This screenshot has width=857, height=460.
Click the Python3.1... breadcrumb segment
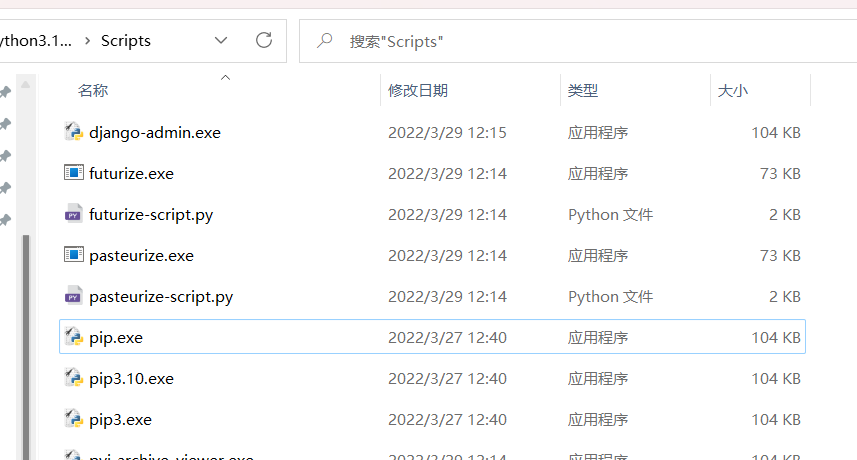click(x=36, y=41)
